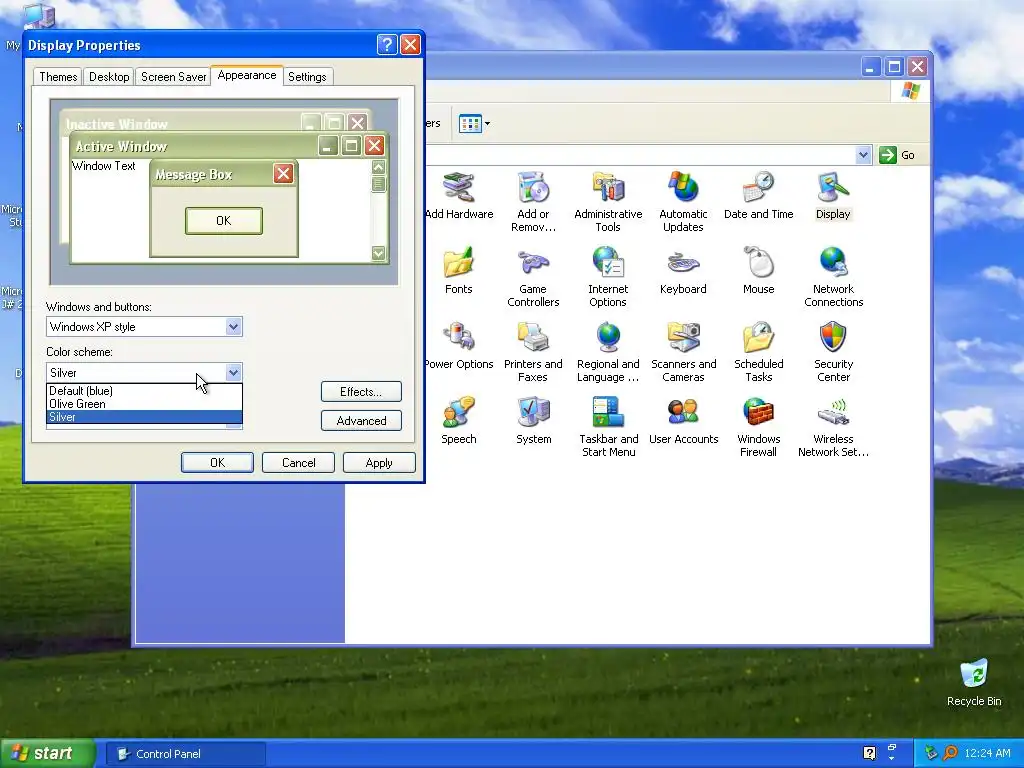
Task: Click the Advanced button
Action: pyautogui.click(x=361, y=421)
